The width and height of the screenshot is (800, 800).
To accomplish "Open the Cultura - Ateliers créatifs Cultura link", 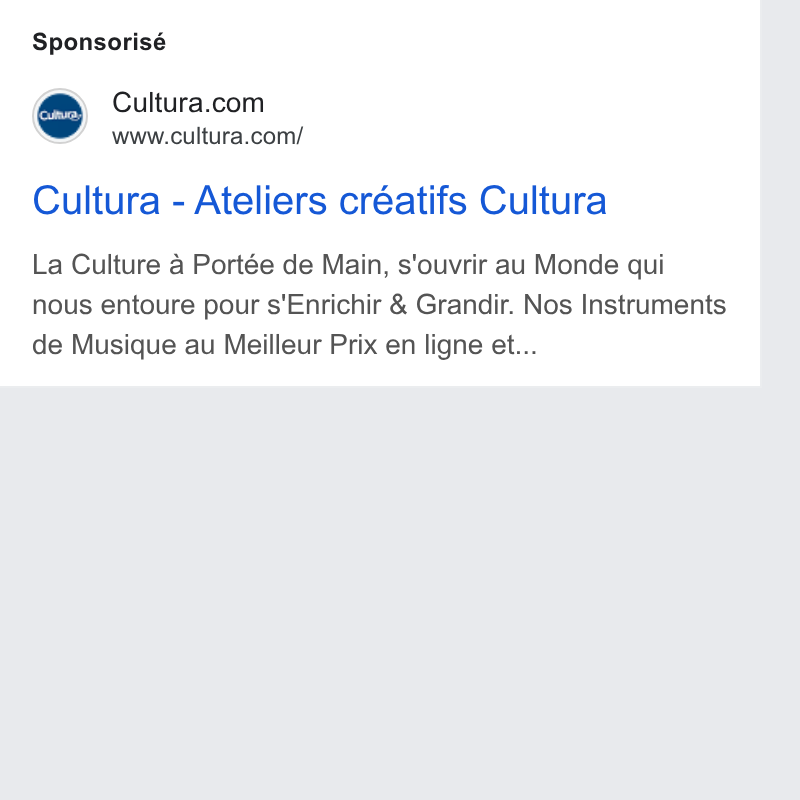I will (319, 201).
